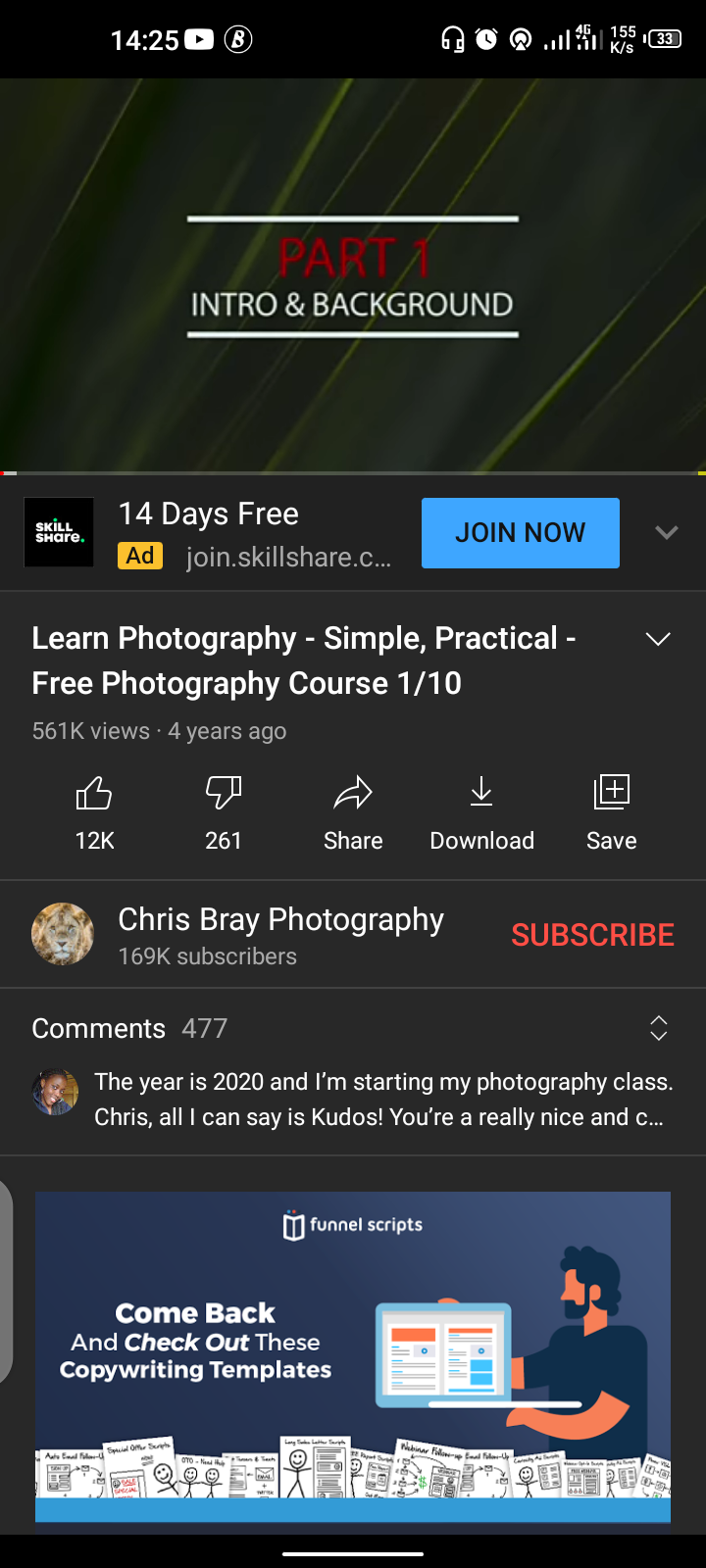This screenshot has height=1568, width=706.
Task: Tap the Share arrow icon
Action: click(352, 791)
